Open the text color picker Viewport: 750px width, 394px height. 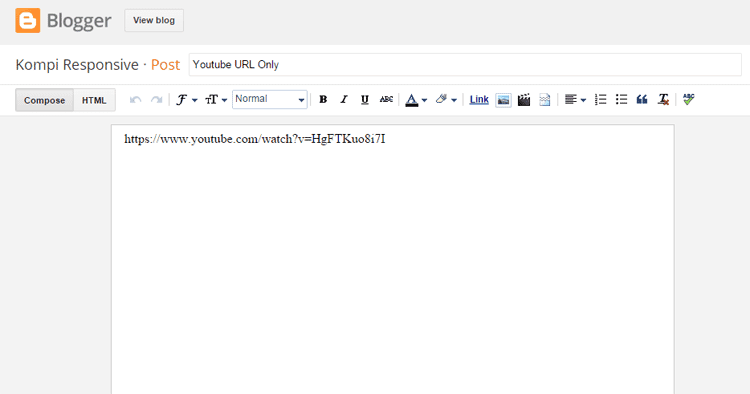point(416,99)
